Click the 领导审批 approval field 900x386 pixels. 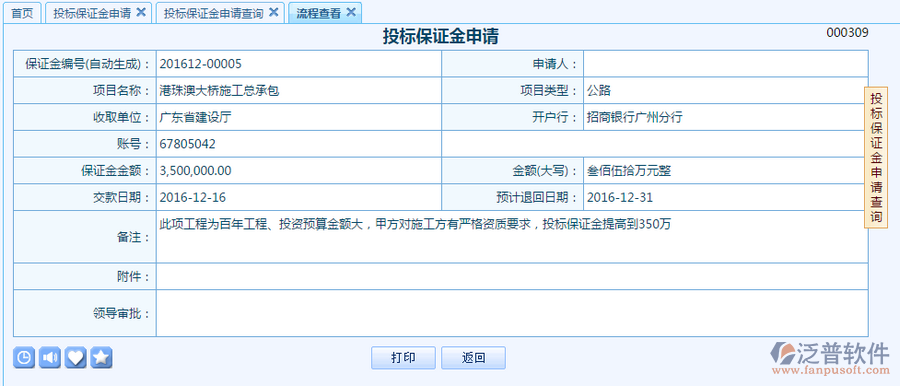tap(512, 313)
